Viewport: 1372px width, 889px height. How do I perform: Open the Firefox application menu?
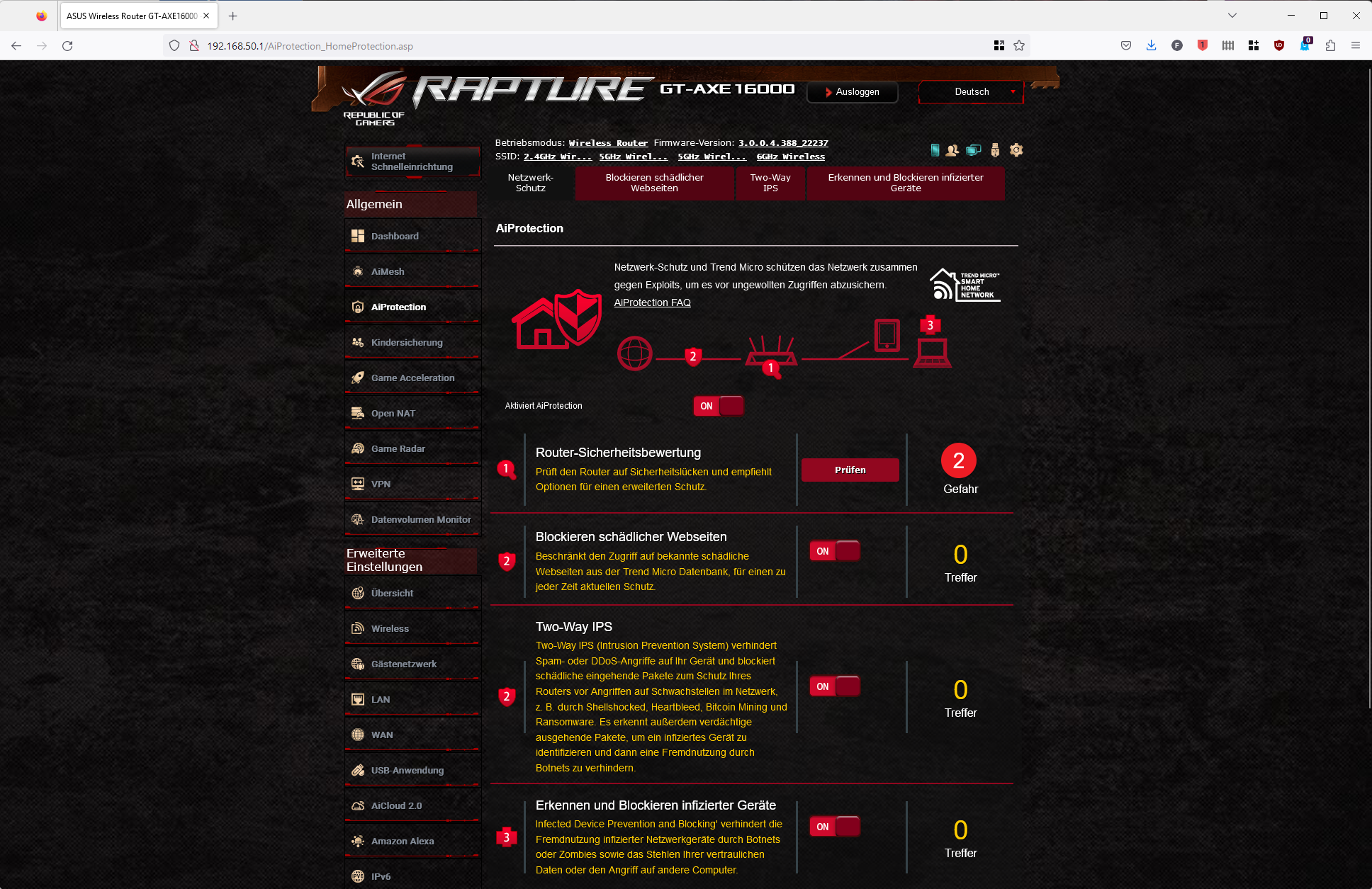click(1355, 45)
